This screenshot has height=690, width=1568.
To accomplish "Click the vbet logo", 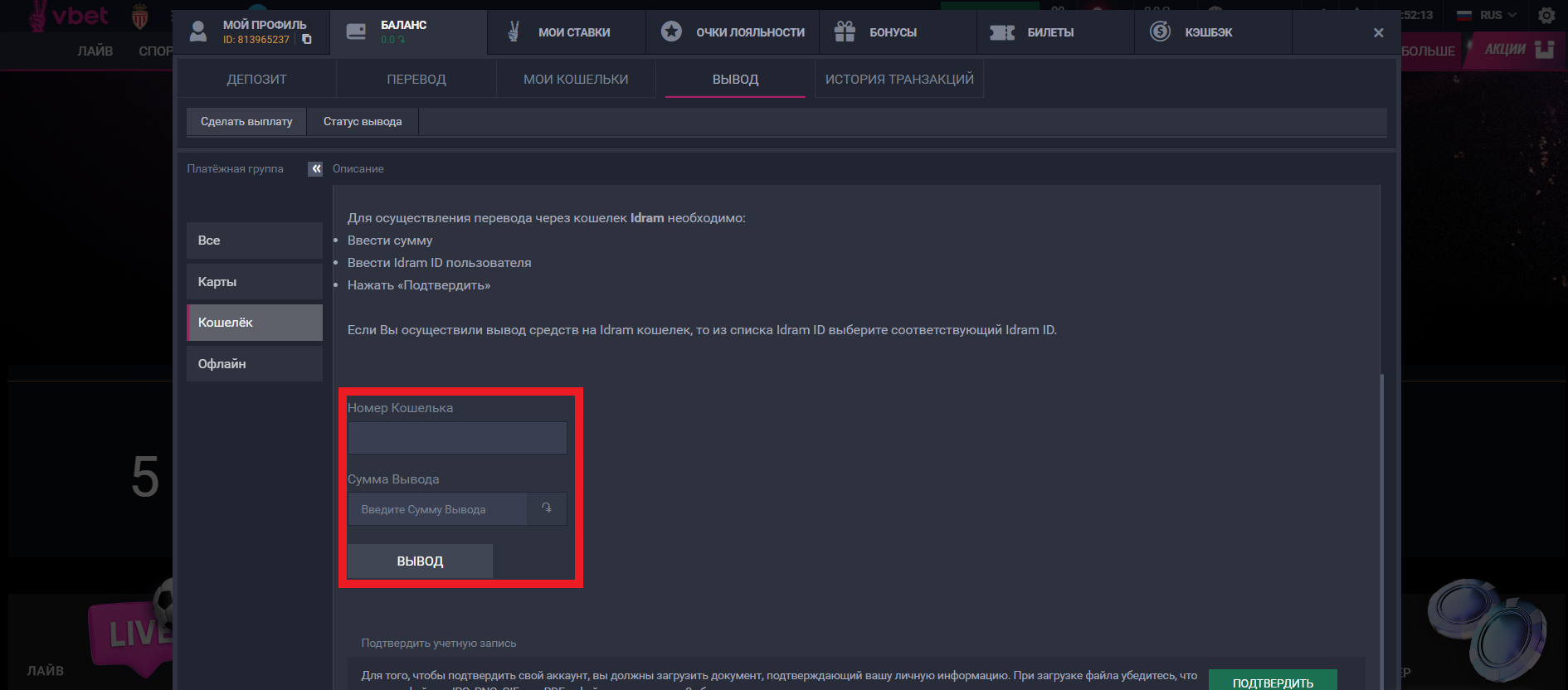I will click(70, 16).
